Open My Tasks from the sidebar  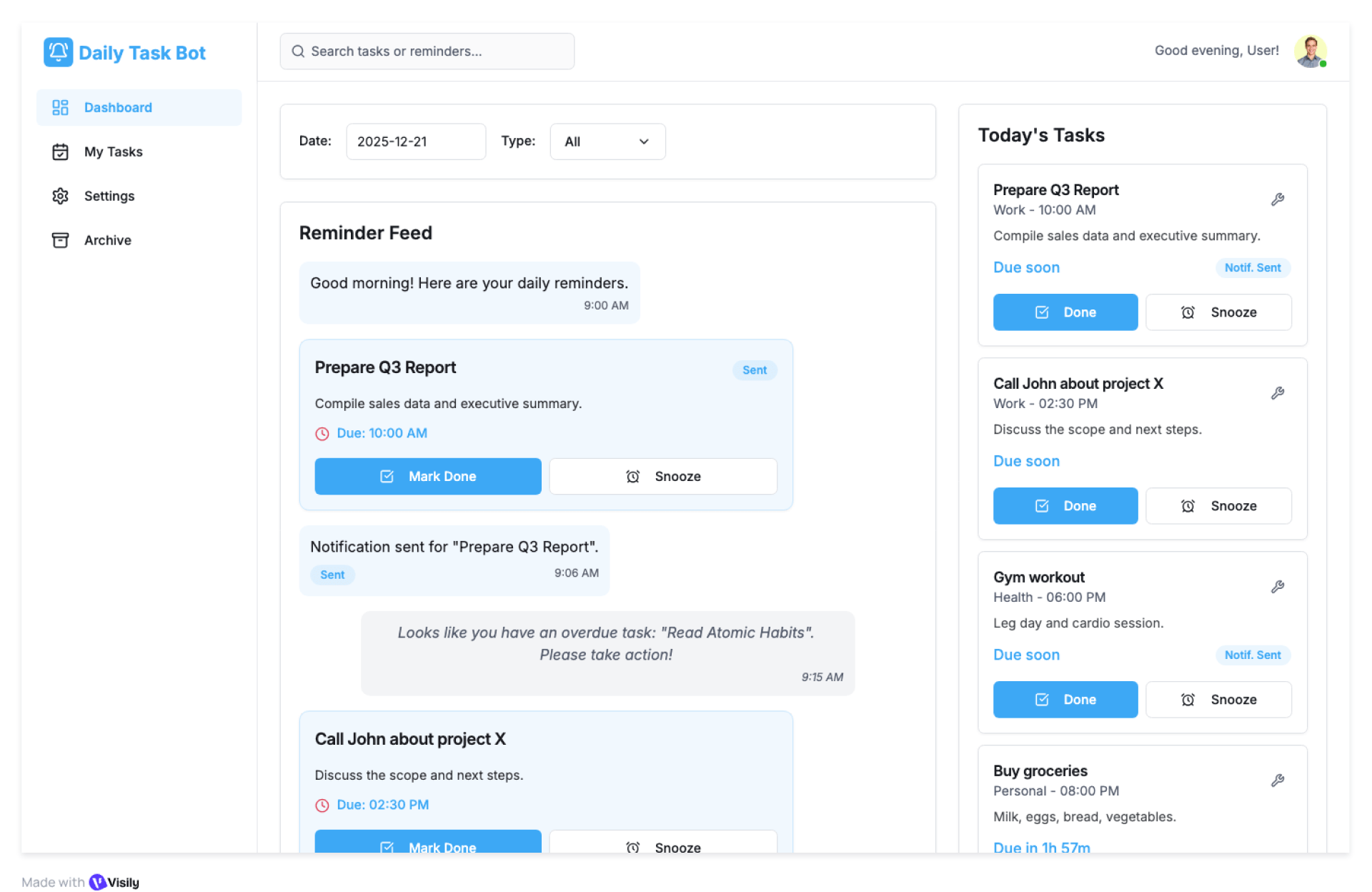pos(113,152)
